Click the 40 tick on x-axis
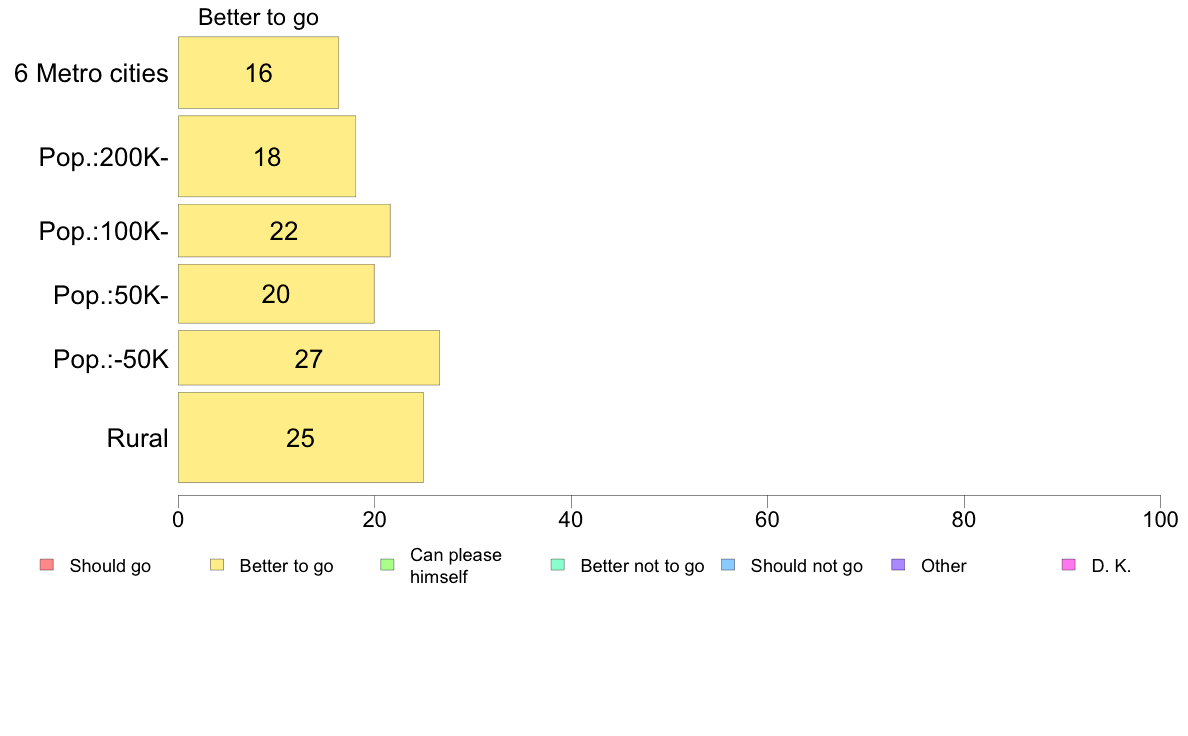The height and width of the screenshot is (736, 1188). (x=571, y=519)
